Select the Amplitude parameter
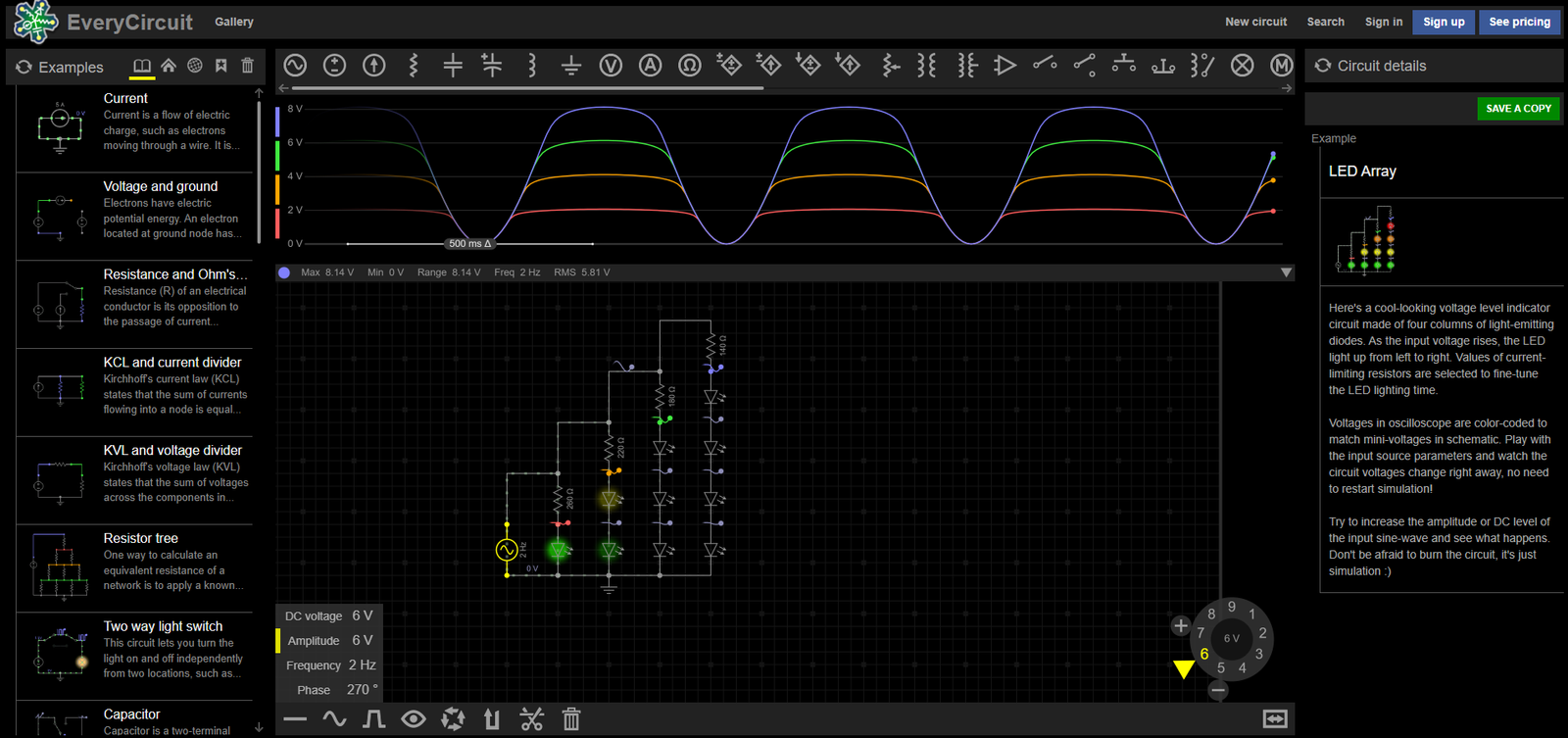The height and width of the screenshot is (738, 1568). click(x=328, y=640)
